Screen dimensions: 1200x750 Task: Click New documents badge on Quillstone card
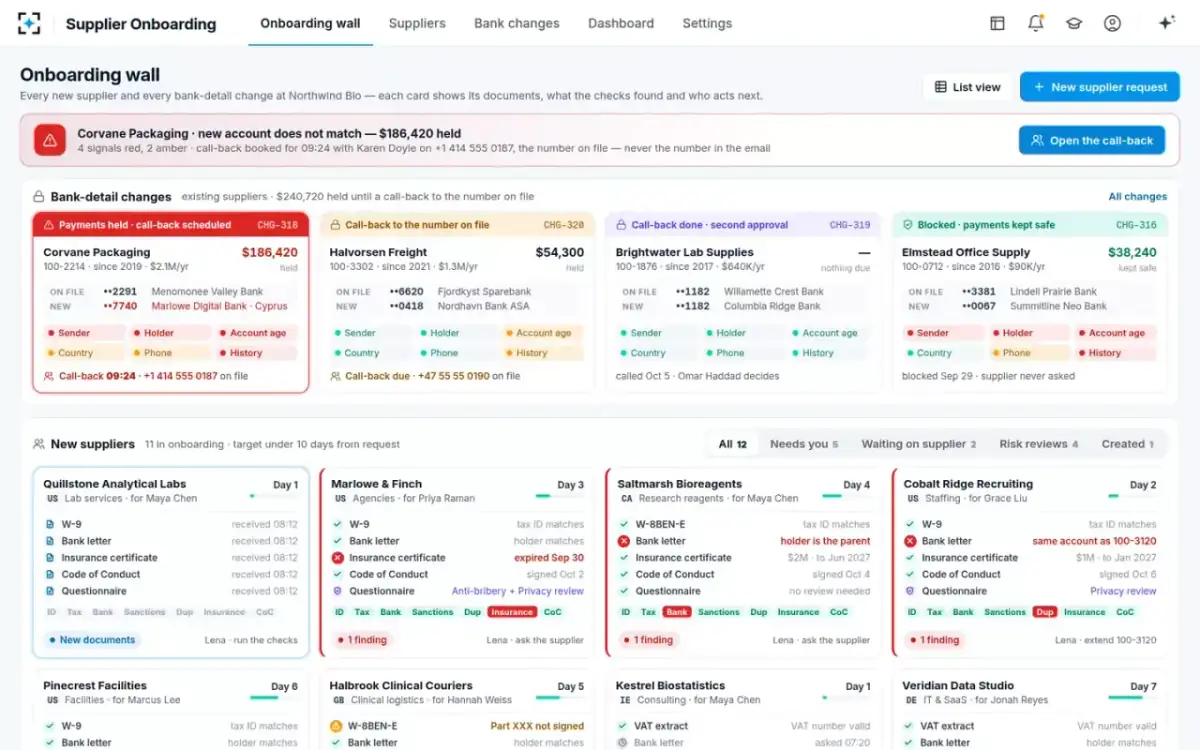(x=92, y=640)
